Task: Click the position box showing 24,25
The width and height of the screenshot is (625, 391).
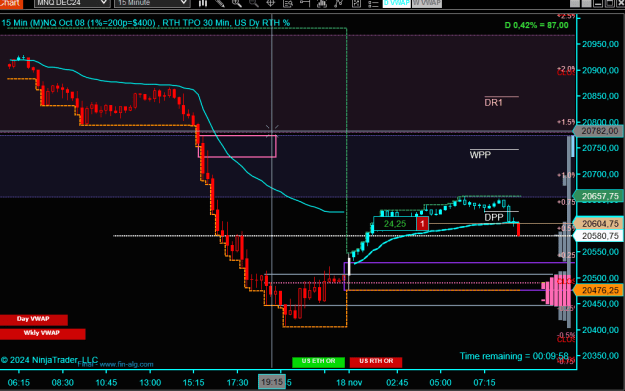Action: (x=395, y=224)
